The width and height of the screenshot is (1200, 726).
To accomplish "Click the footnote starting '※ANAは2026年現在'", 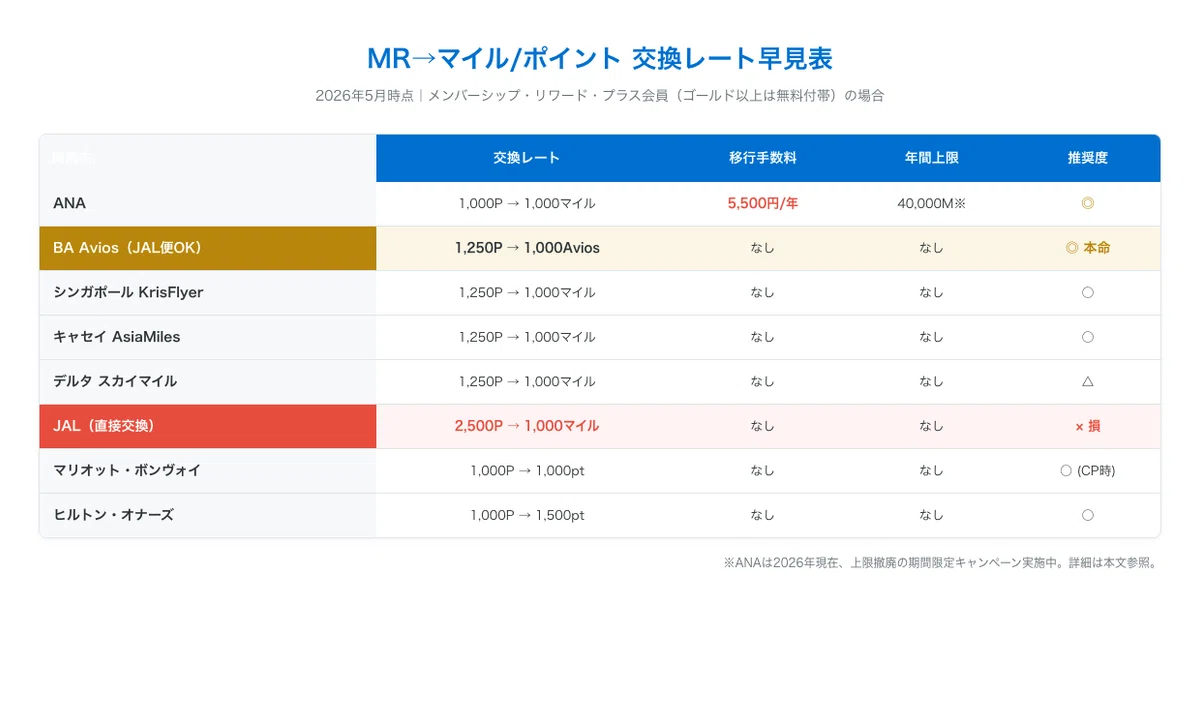I will [941, 563].
